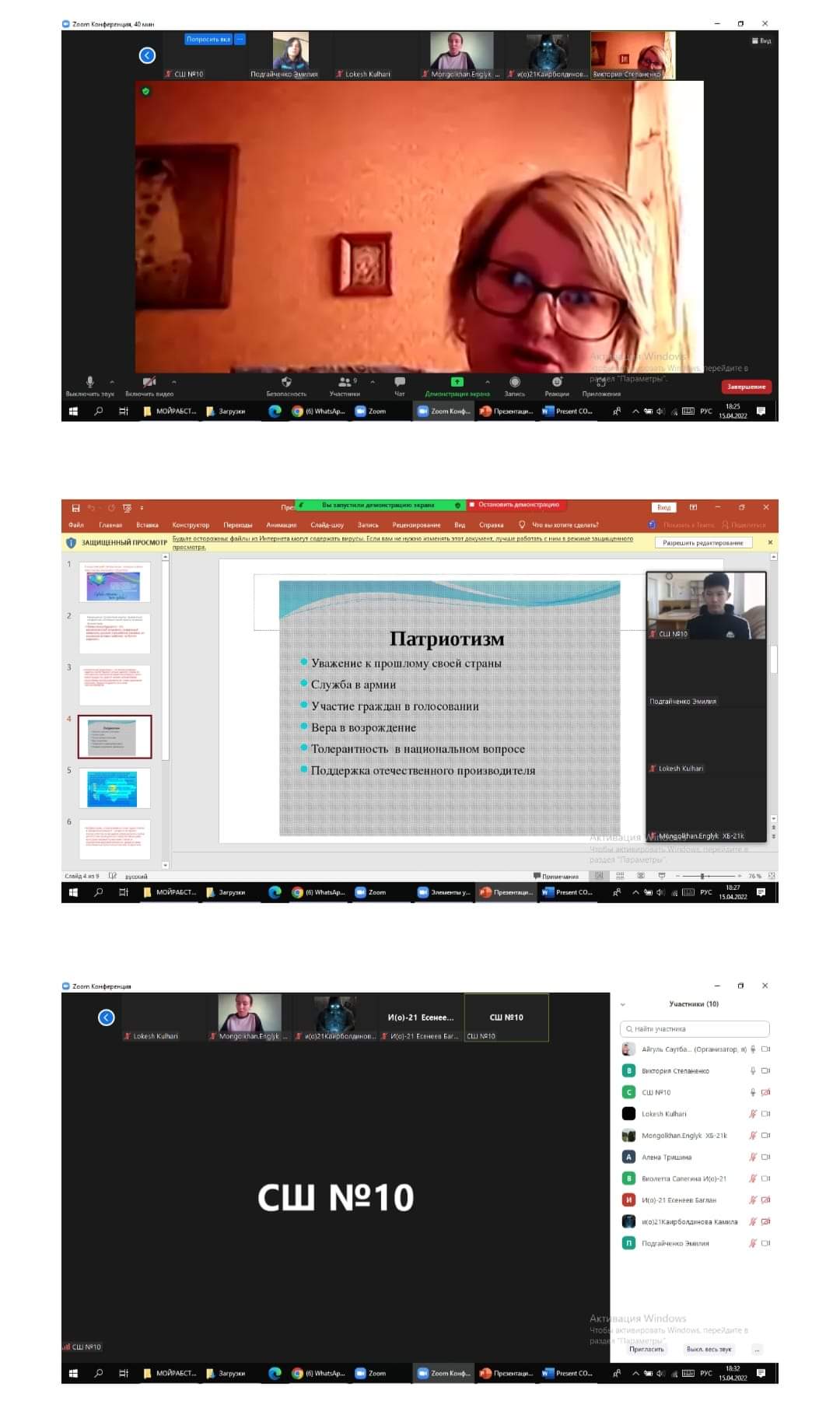Open the three-dots menu beside Выкл. весь звук

(757, 1349)
